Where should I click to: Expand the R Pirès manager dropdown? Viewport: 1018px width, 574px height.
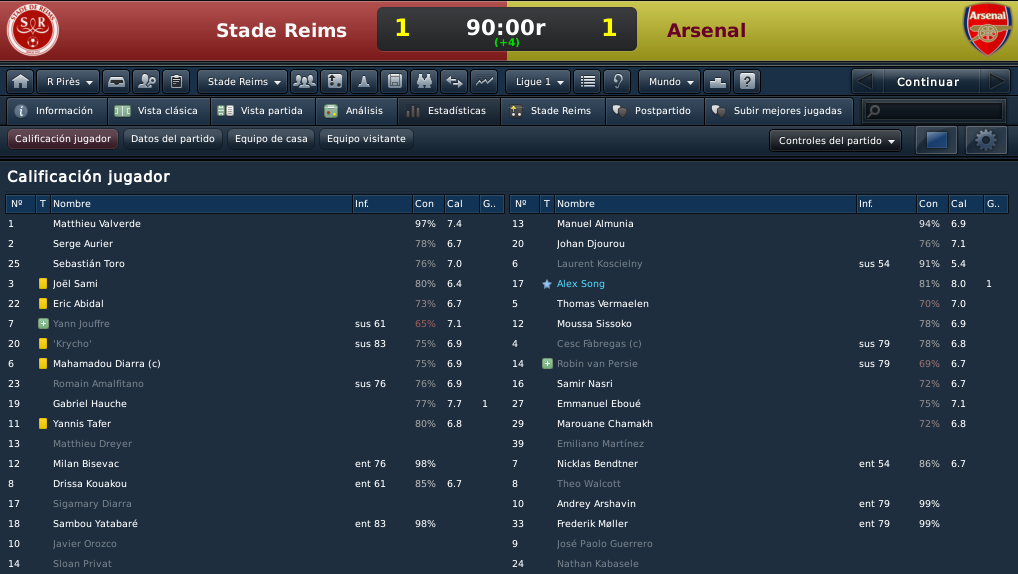coord(68,82)
